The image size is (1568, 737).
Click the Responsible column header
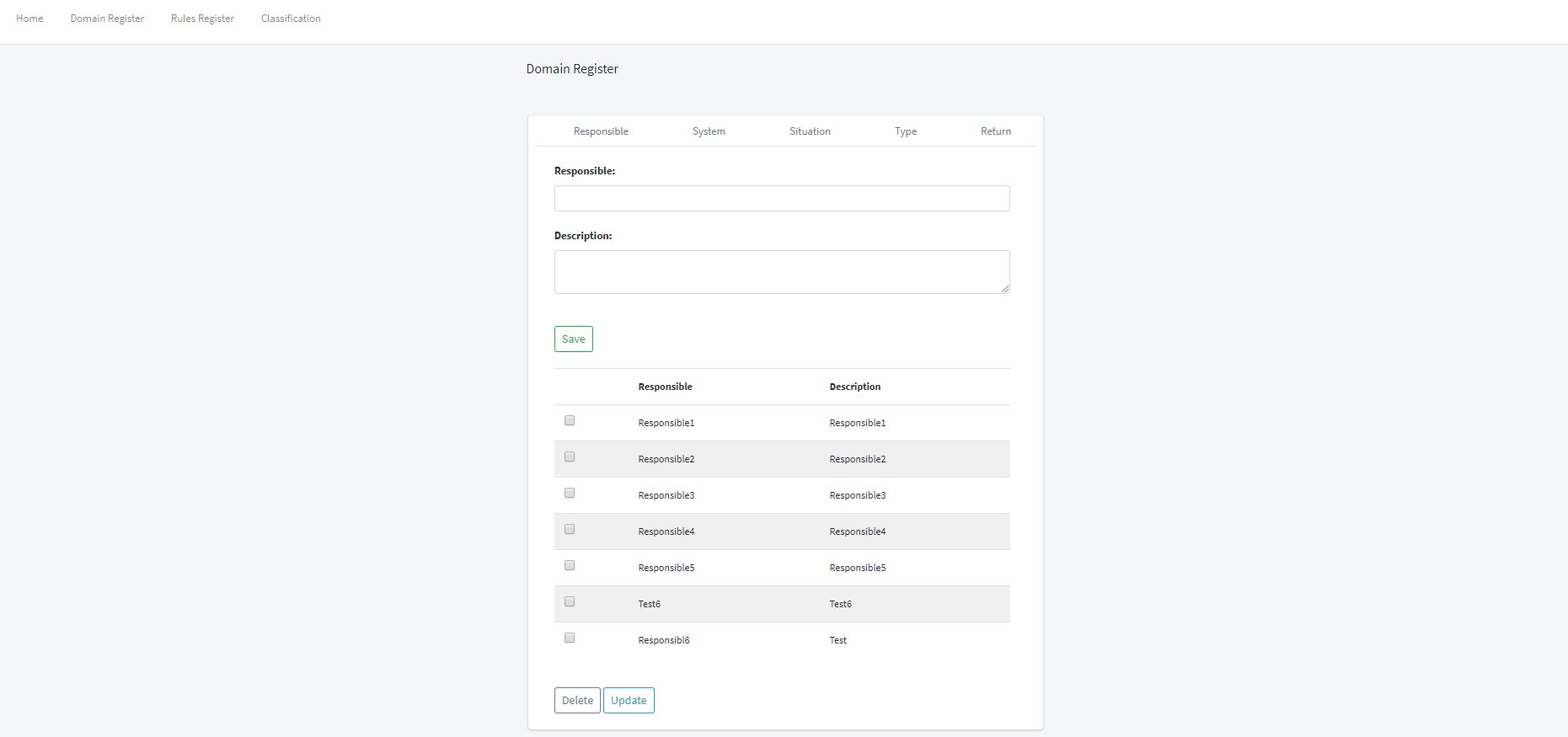click(x=665, y=387)
